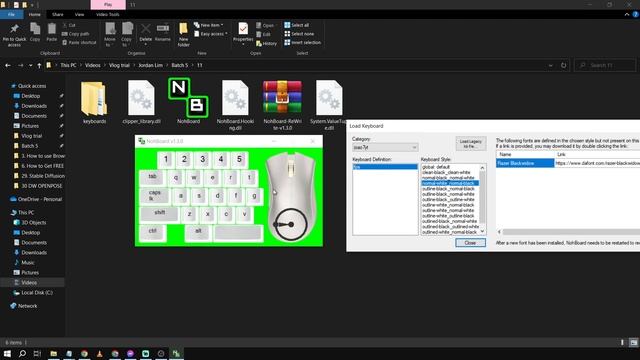
Task: Go back with the navigation arrow
Action: [x=8, y=65]
